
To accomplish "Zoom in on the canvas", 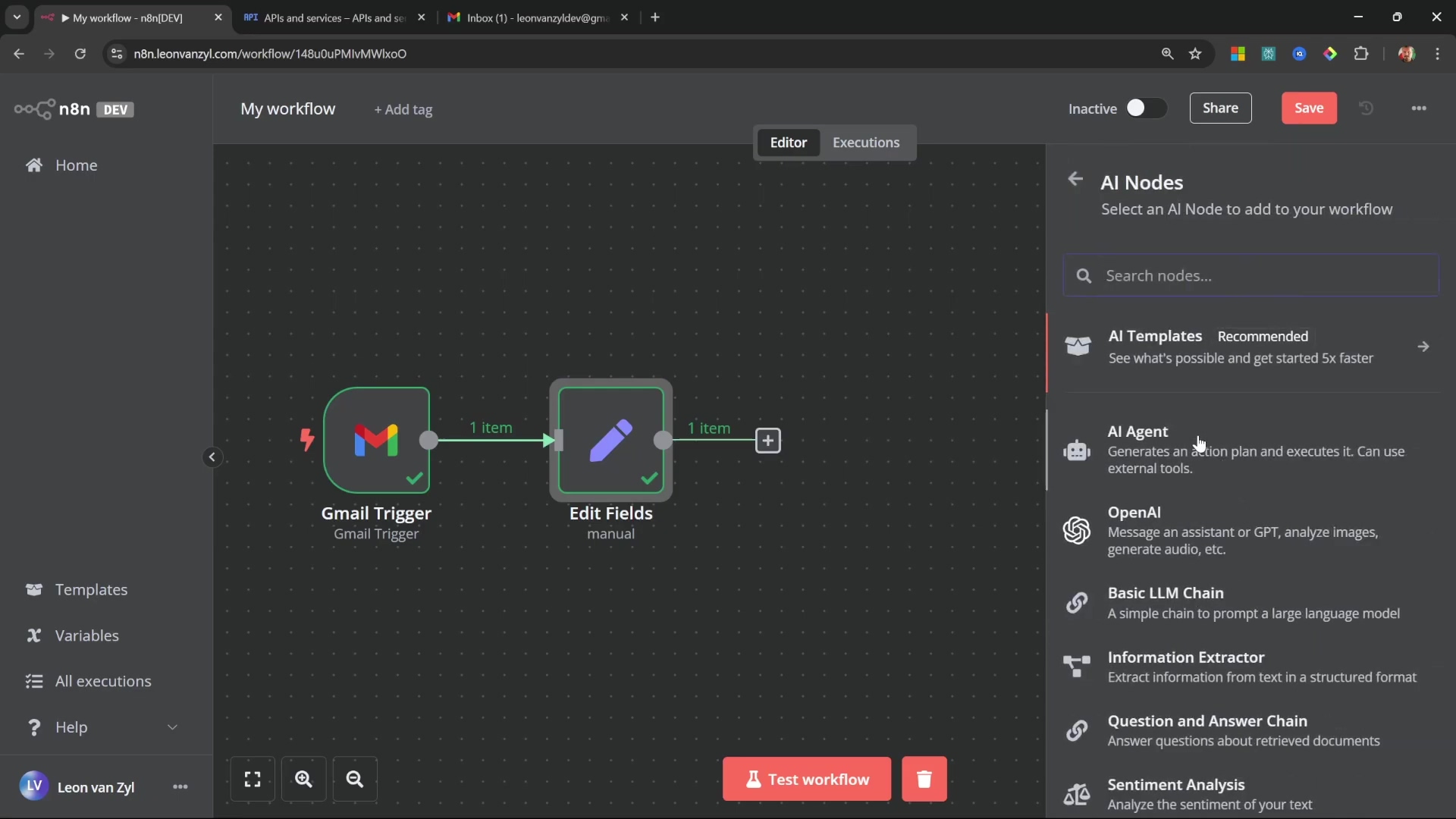I will (303, 779).
